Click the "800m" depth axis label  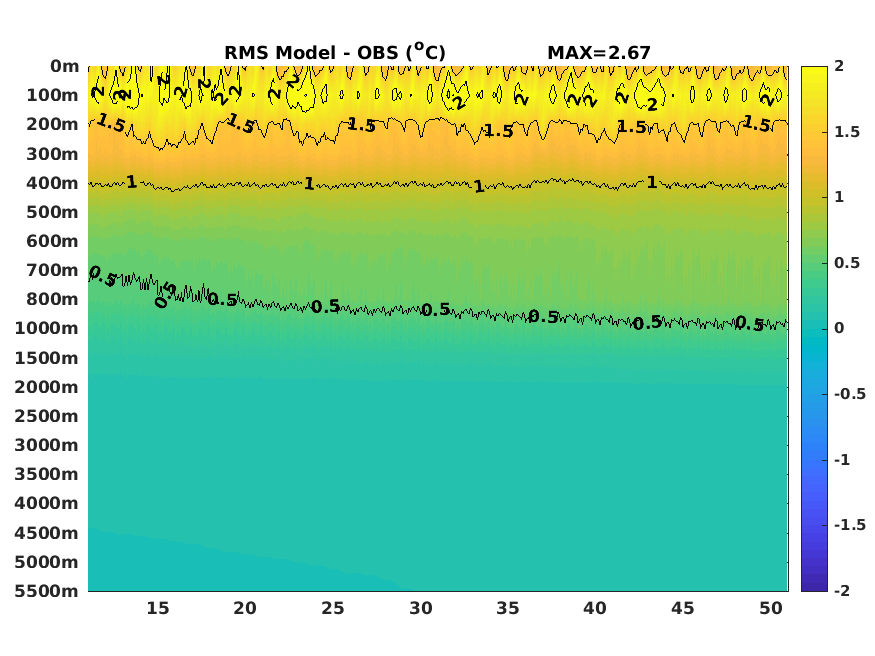tap(52, 299)
